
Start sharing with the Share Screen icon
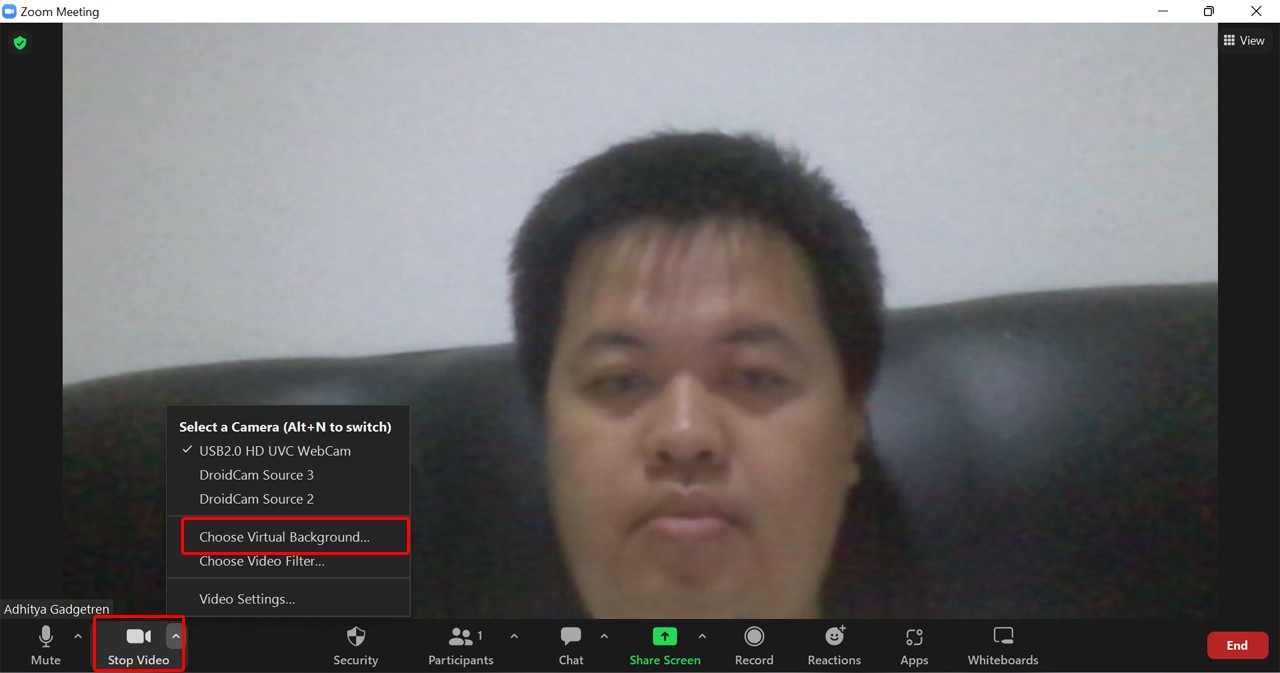tap(664, 645)
